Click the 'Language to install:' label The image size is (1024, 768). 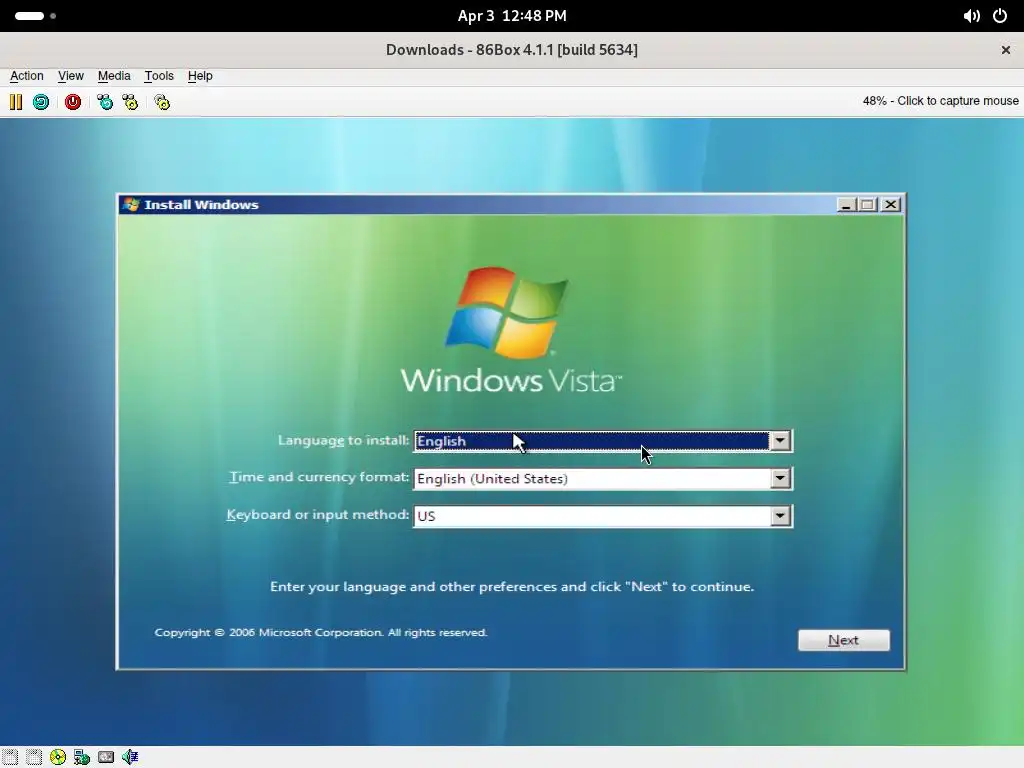(344, 440)
